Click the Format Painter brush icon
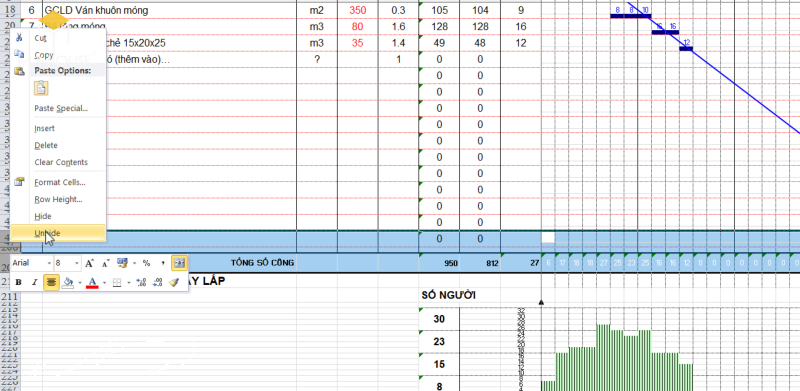 click(x=174, y=282)
